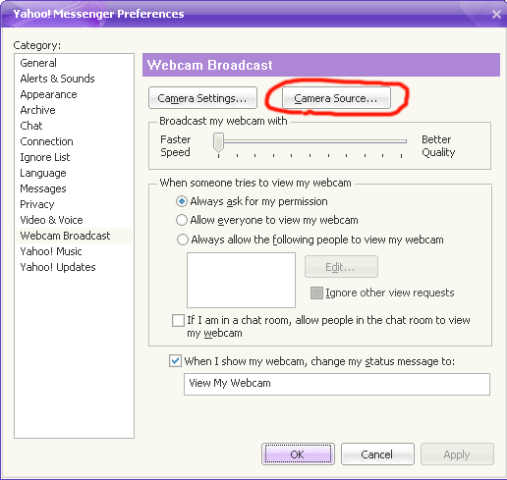Open Camera Settings dialog

tap(203, 98)
